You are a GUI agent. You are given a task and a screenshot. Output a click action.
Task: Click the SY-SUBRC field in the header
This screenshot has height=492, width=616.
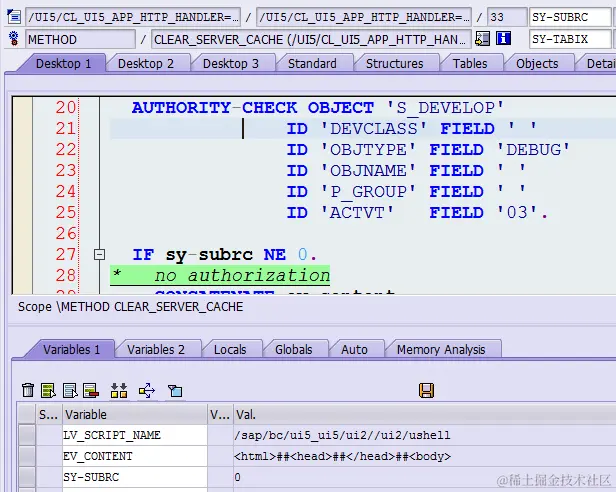tap(570, 17)
